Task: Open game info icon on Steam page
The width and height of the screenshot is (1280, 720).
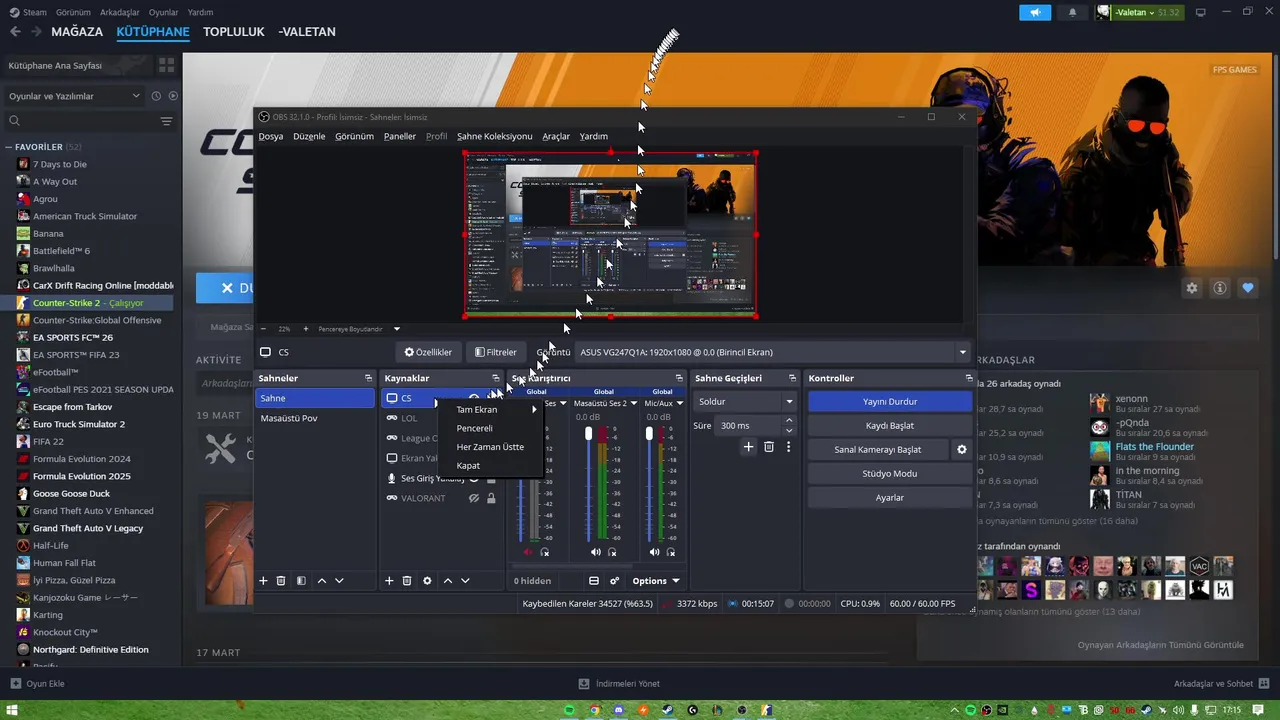Action: (x=1220, y=288)
